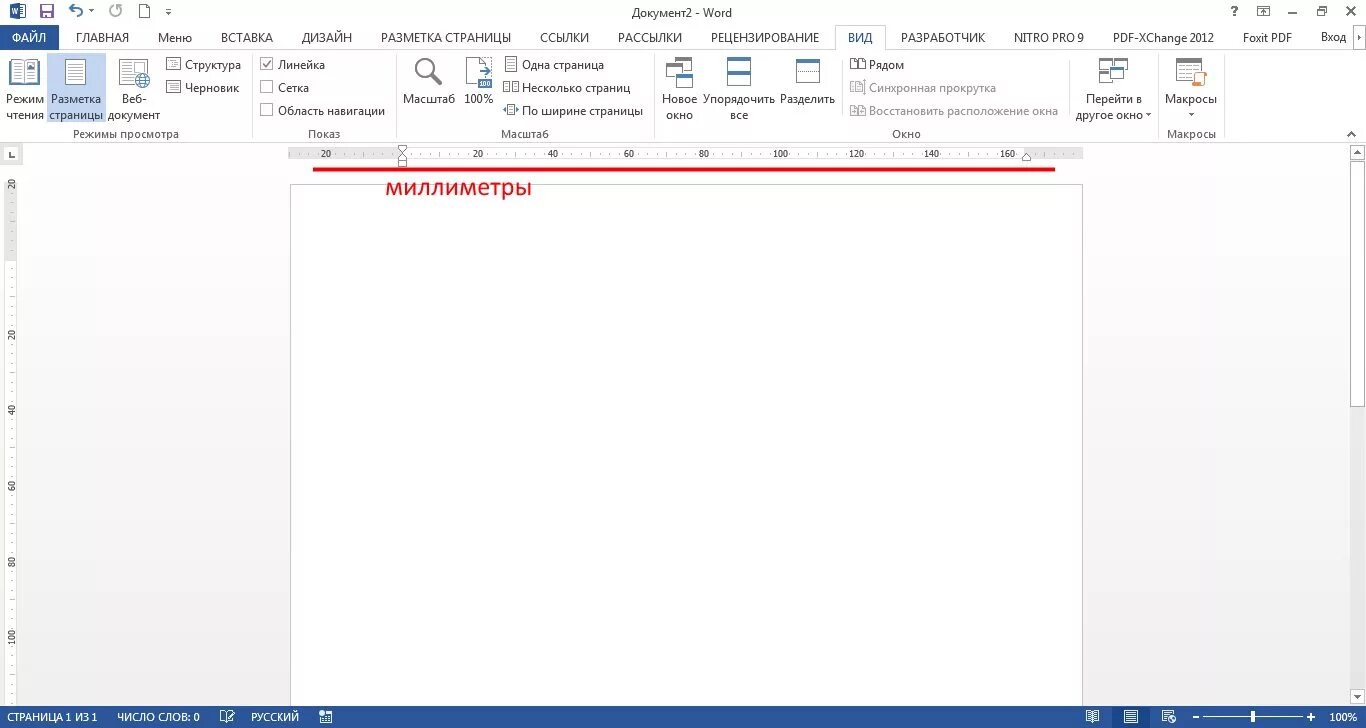The image size is (1366, 728).
Task: Expand Перейти в другое окно dropdown
Action: 1113,90
